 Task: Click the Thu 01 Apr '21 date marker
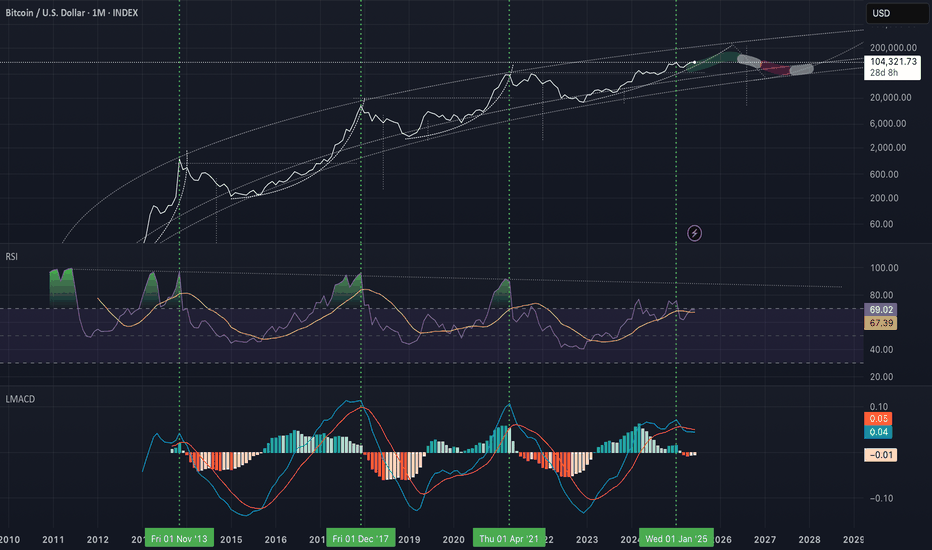pyautogui.click(x=509, y=538)
